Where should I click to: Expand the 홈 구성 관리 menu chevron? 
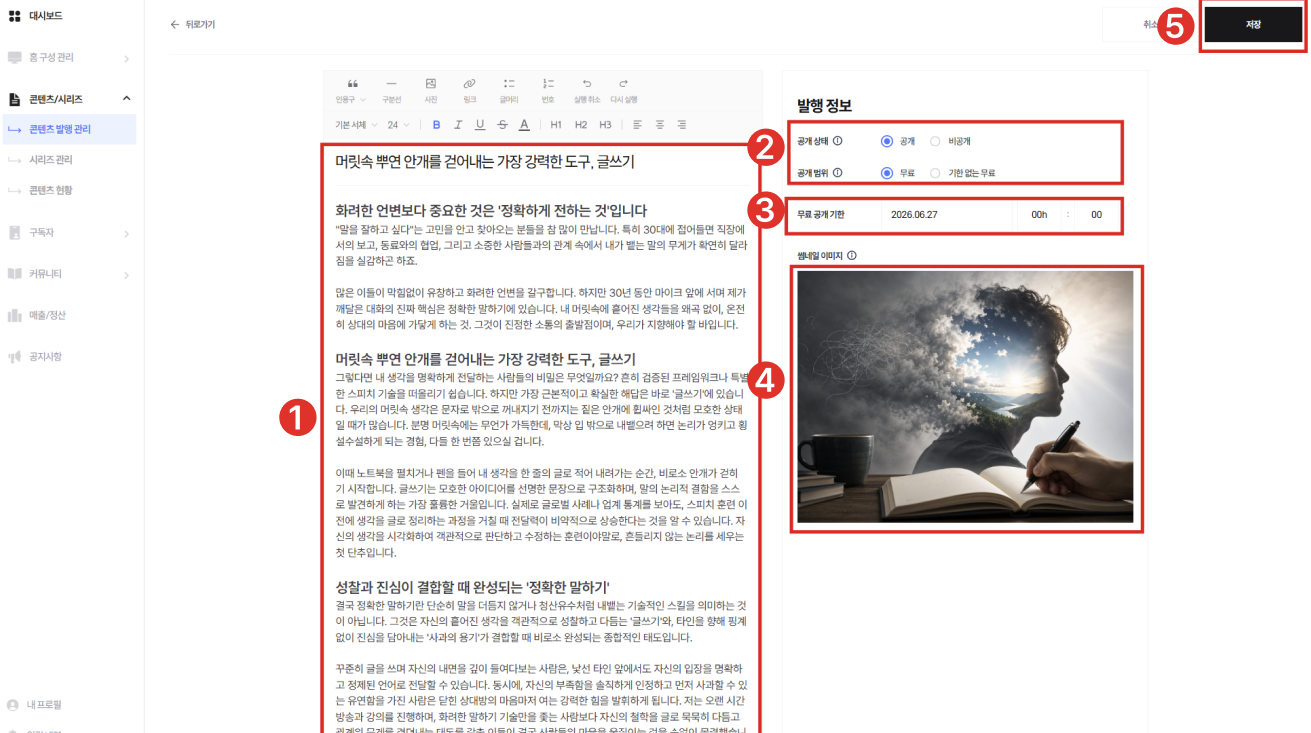coord(127,59)
